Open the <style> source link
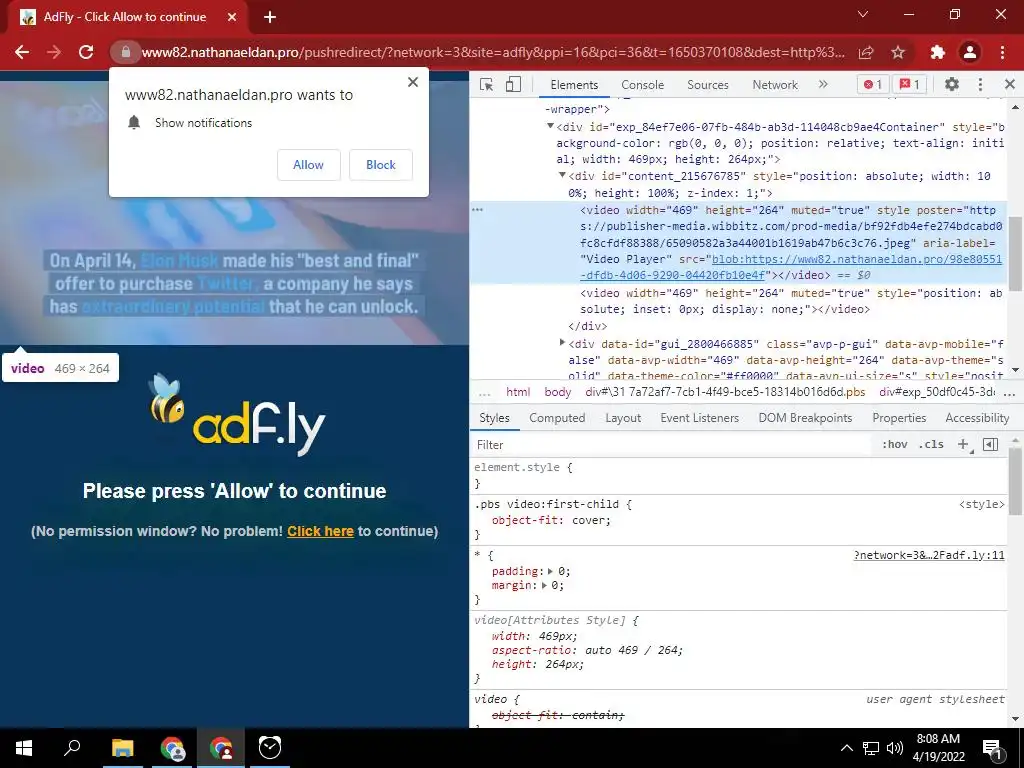Image resolution: width=1024 pixels, height=768 pixels. (x=982, y=504)
